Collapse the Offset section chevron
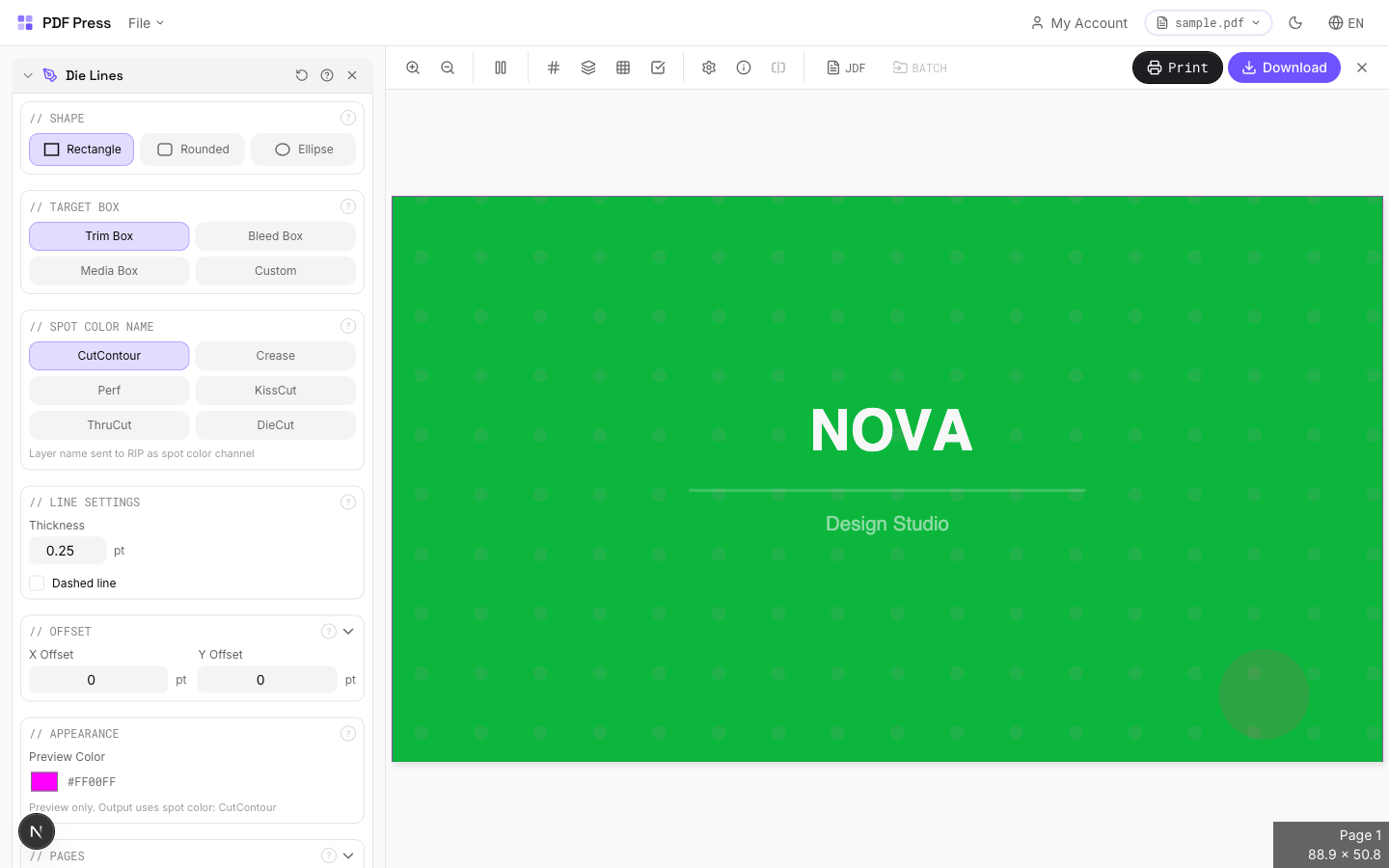The image size is (1389, 868). click(348, 632)
